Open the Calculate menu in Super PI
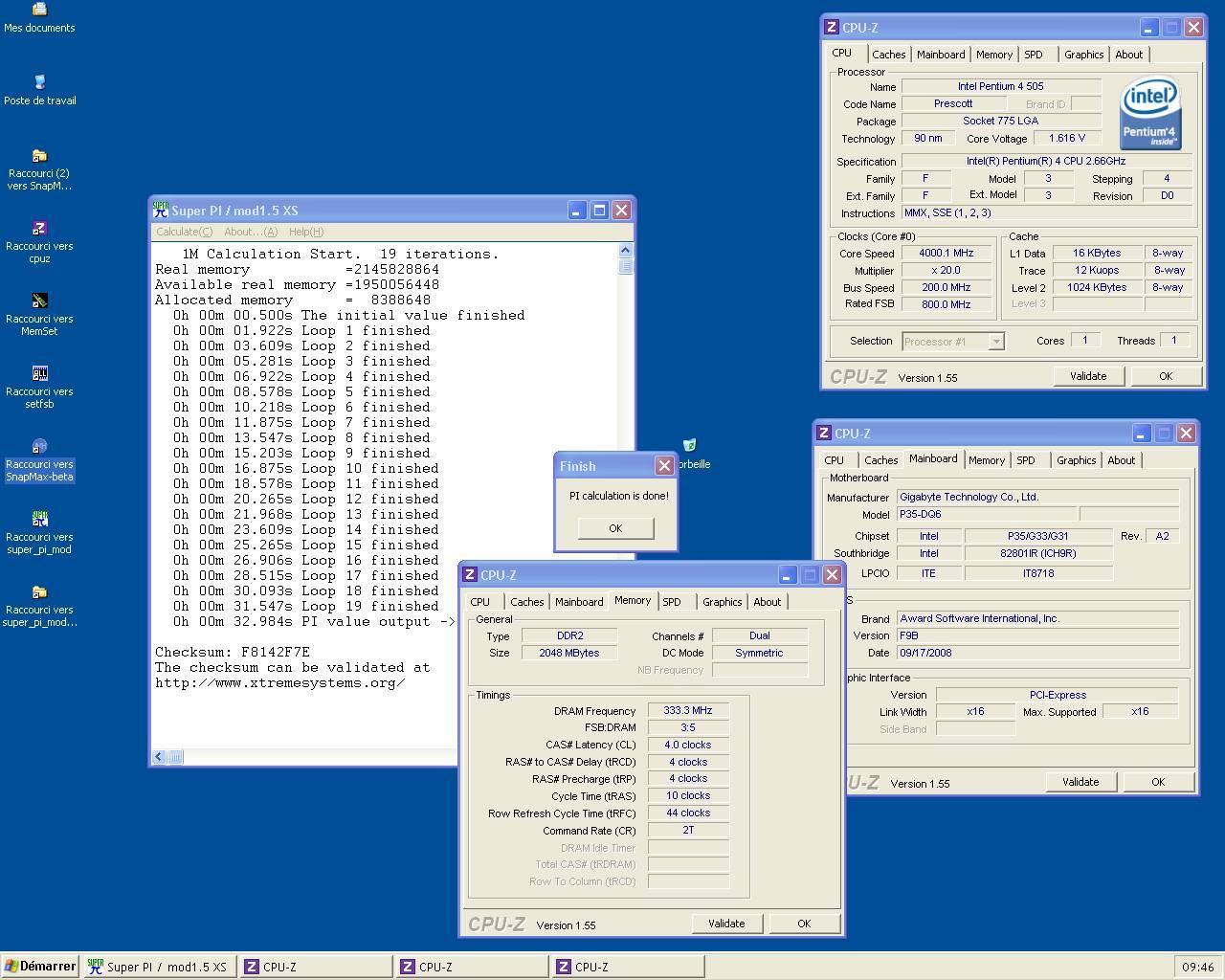The image size is (1225, 980). pos(184,232)
